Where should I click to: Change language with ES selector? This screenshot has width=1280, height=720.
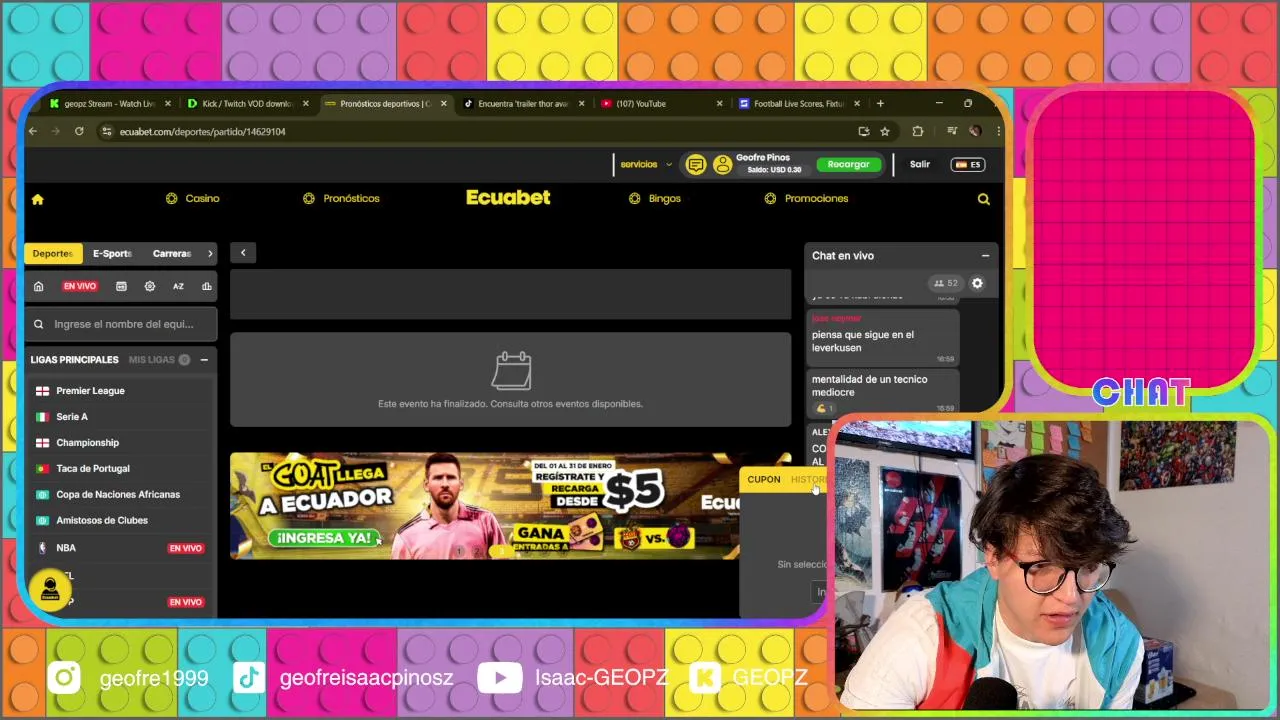point(968,164)
